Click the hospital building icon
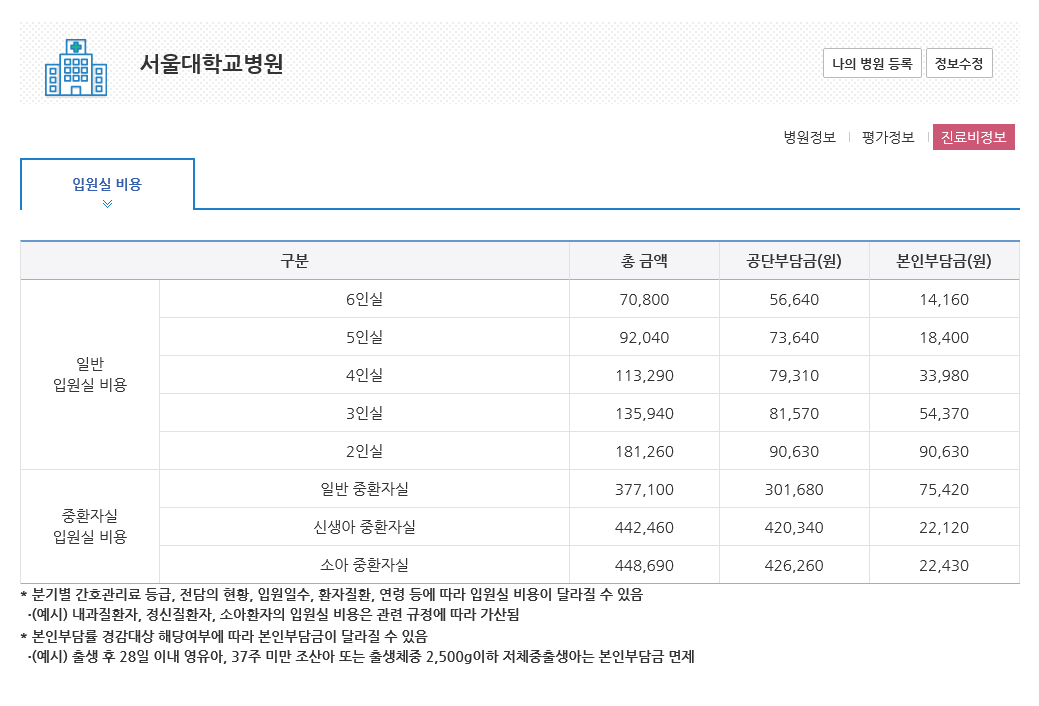The width and height of the screenshot is (1039, 706). 76,67
